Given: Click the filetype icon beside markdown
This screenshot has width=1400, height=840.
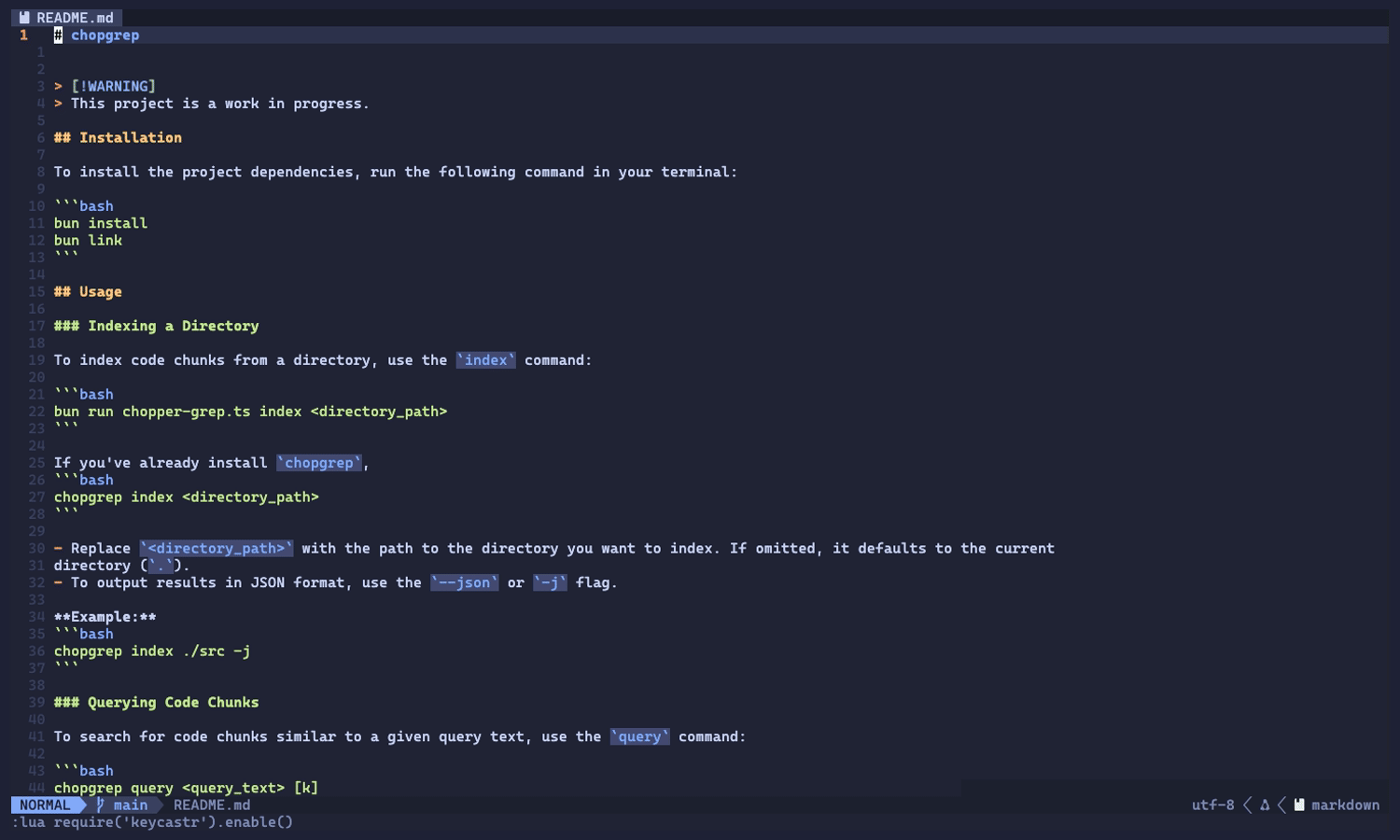Looking at the screenshot, I should click(1299, 805).
